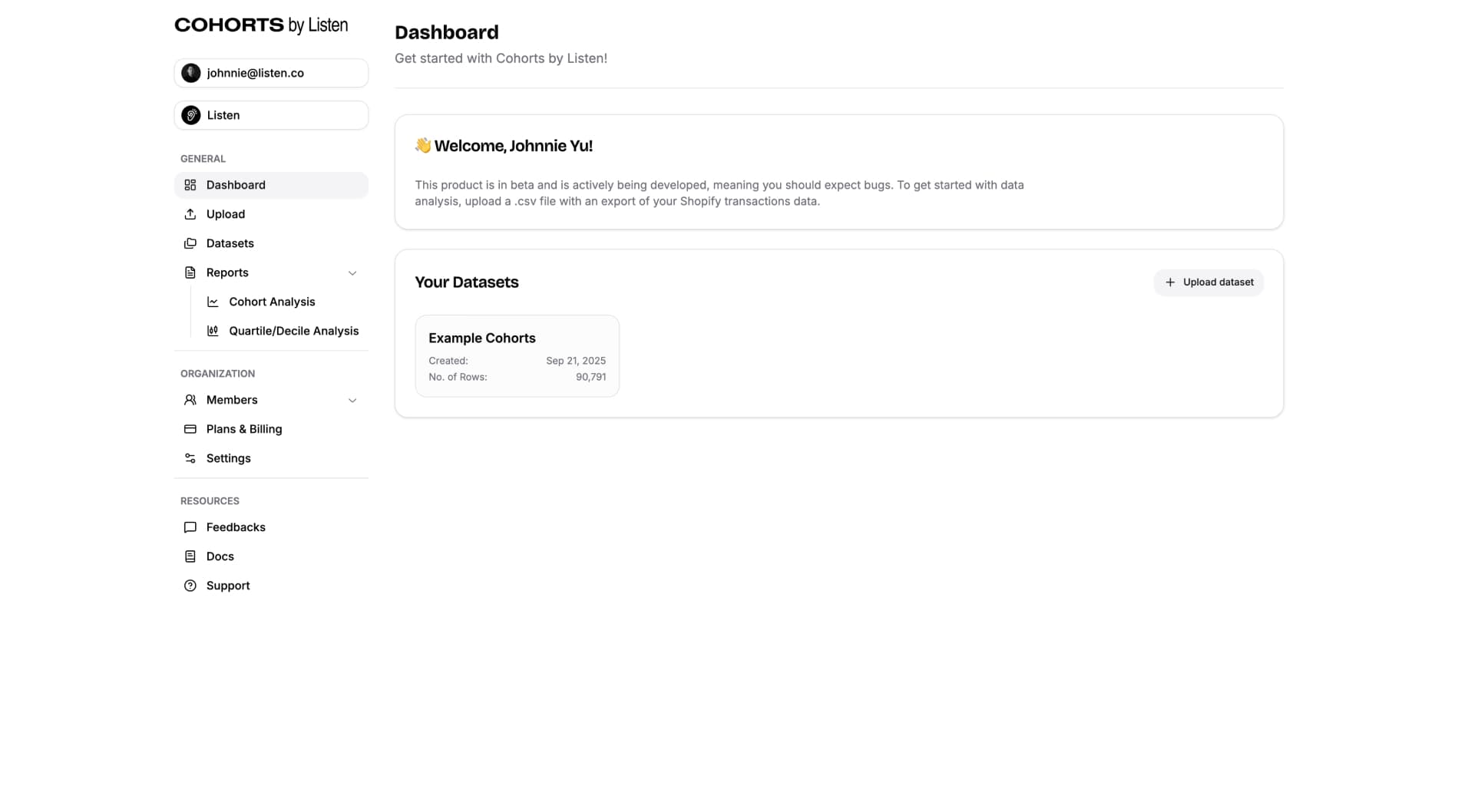Open the johnnie@listen.co account dropdown
This screenshot has width=1458, height=812.
271,73
